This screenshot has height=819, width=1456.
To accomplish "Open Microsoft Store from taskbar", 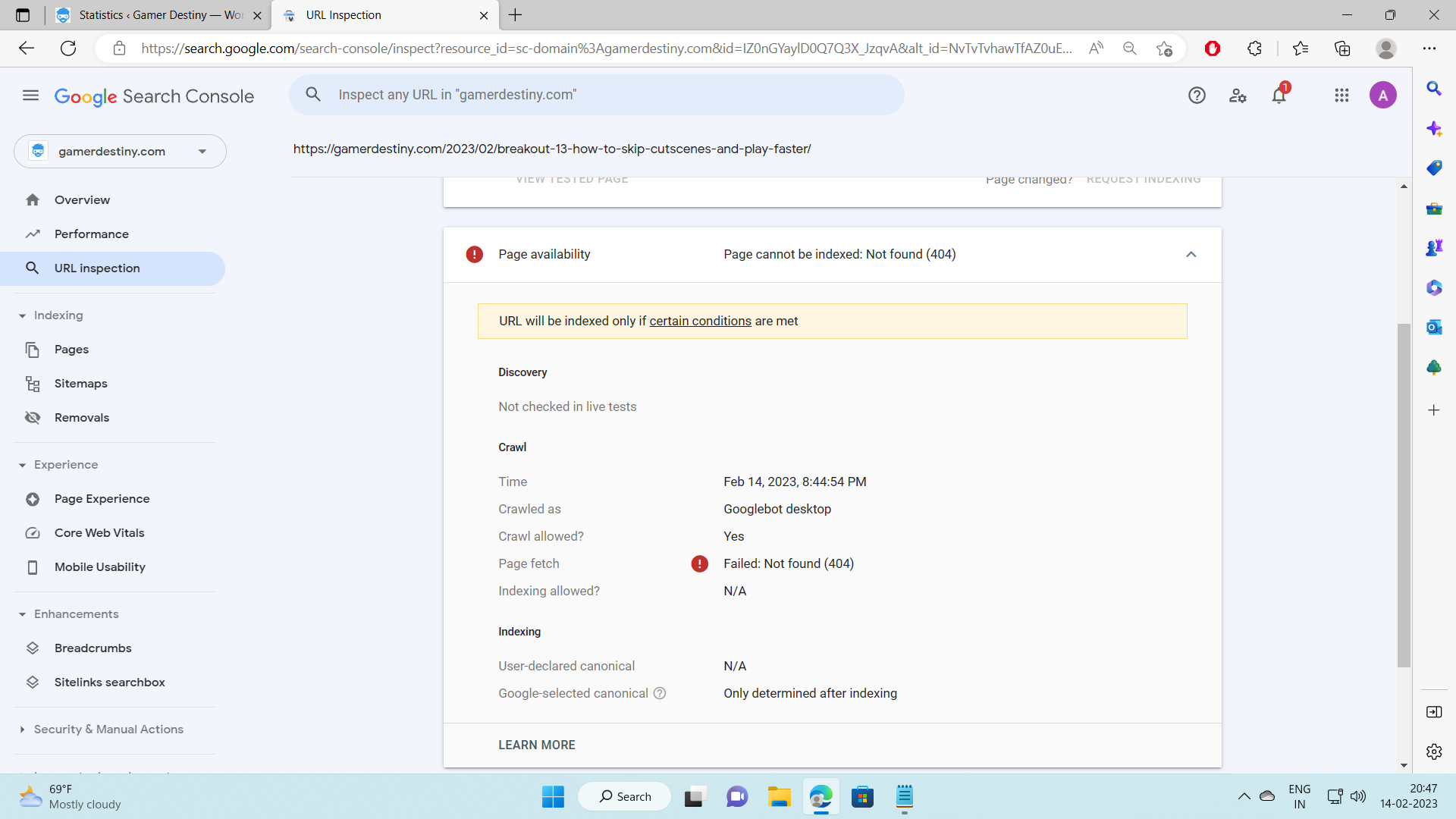I will pyautogui.click(x=862, y=796).
